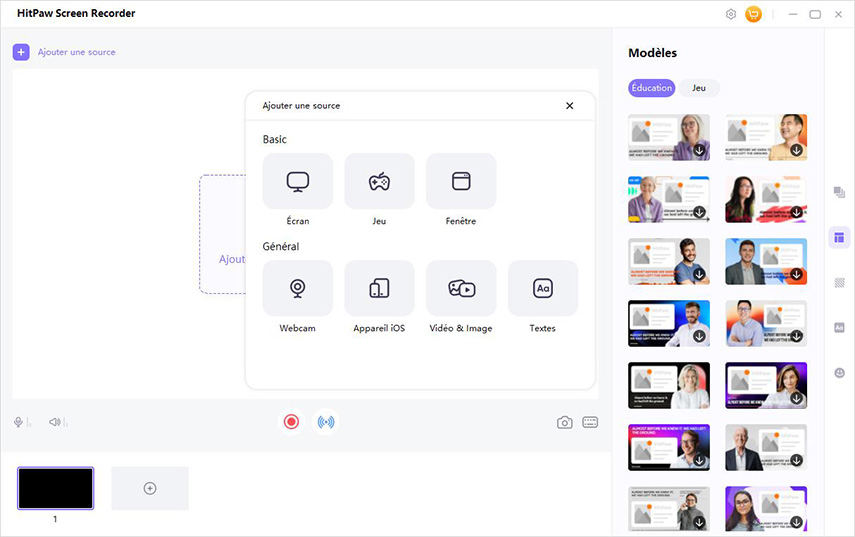Switch to the Éducation templates tab
Image resolution: width=855 pixels, height=537 pixels.
click(x=652, y=88)
